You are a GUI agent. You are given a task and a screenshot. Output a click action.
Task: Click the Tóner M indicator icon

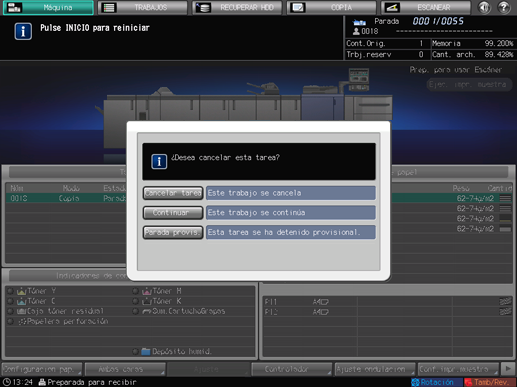point(147,291)
